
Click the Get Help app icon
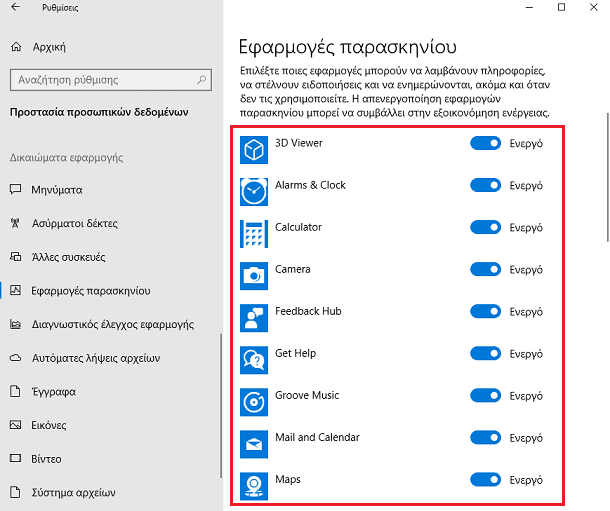point(254,360)
